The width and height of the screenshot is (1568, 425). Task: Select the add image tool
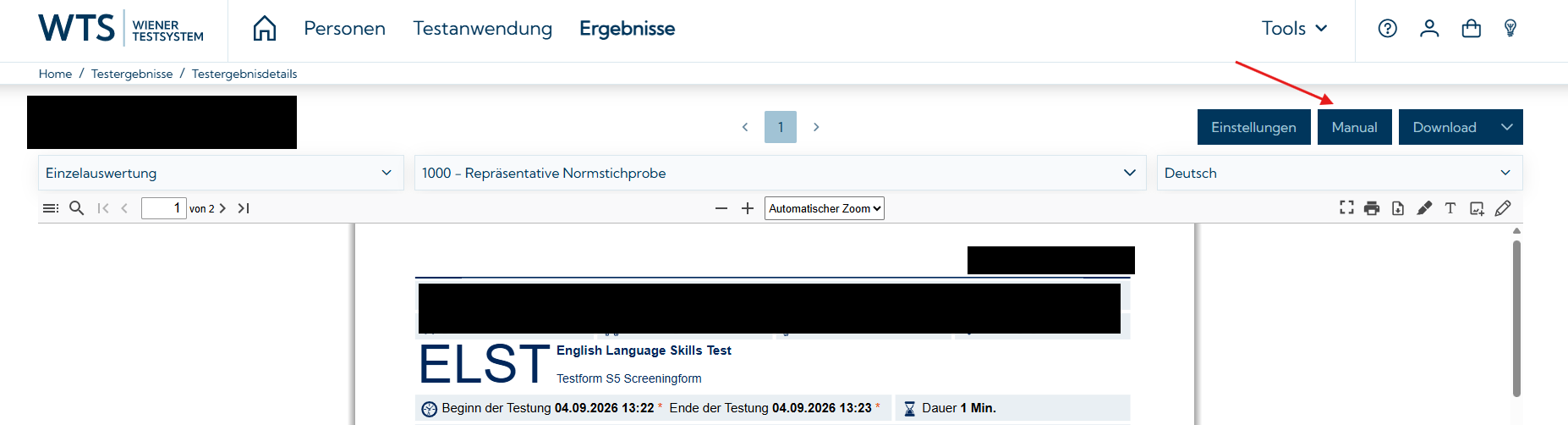[x=1477, y=208]
